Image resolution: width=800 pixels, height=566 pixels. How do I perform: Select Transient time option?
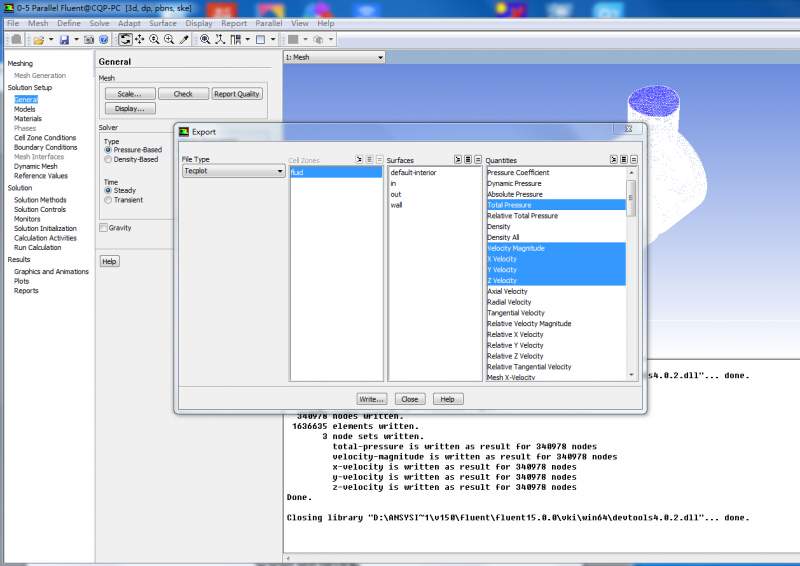point(108,200)
